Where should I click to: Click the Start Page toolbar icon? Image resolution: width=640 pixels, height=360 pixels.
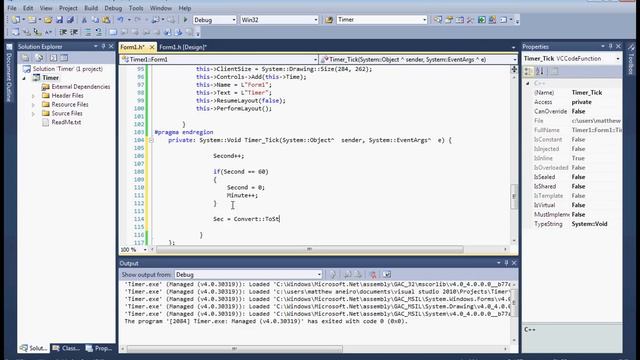482,20
